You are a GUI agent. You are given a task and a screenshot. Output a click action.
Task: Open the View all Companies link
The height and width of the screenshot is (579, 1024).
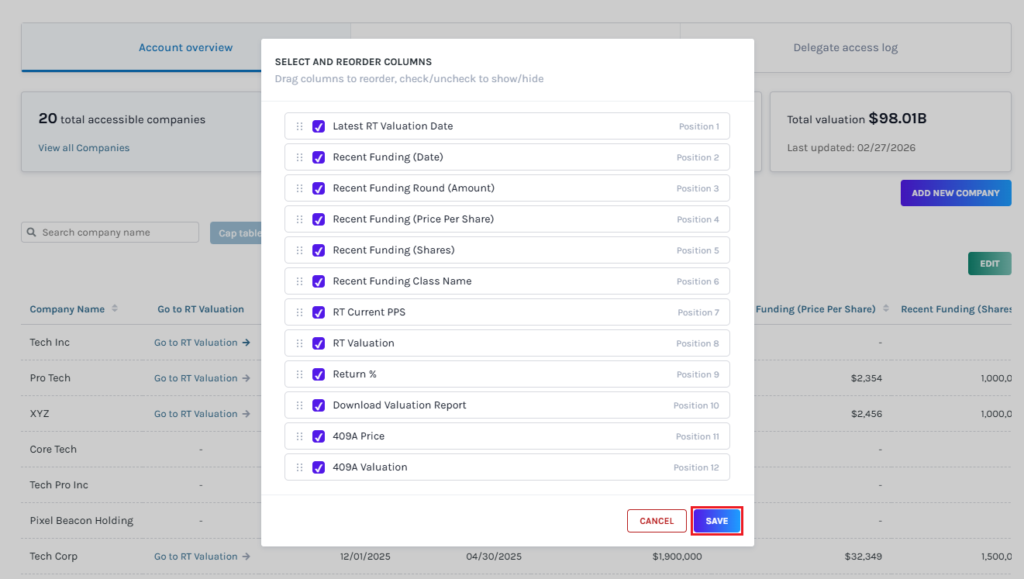point(84,148)
